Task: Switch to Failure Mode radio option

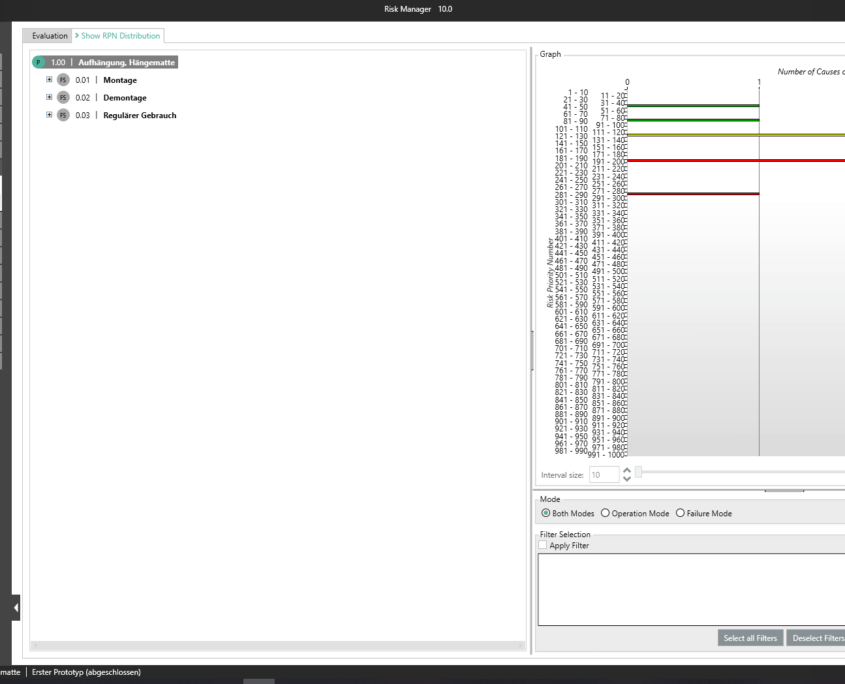Action: pos(681,513)
